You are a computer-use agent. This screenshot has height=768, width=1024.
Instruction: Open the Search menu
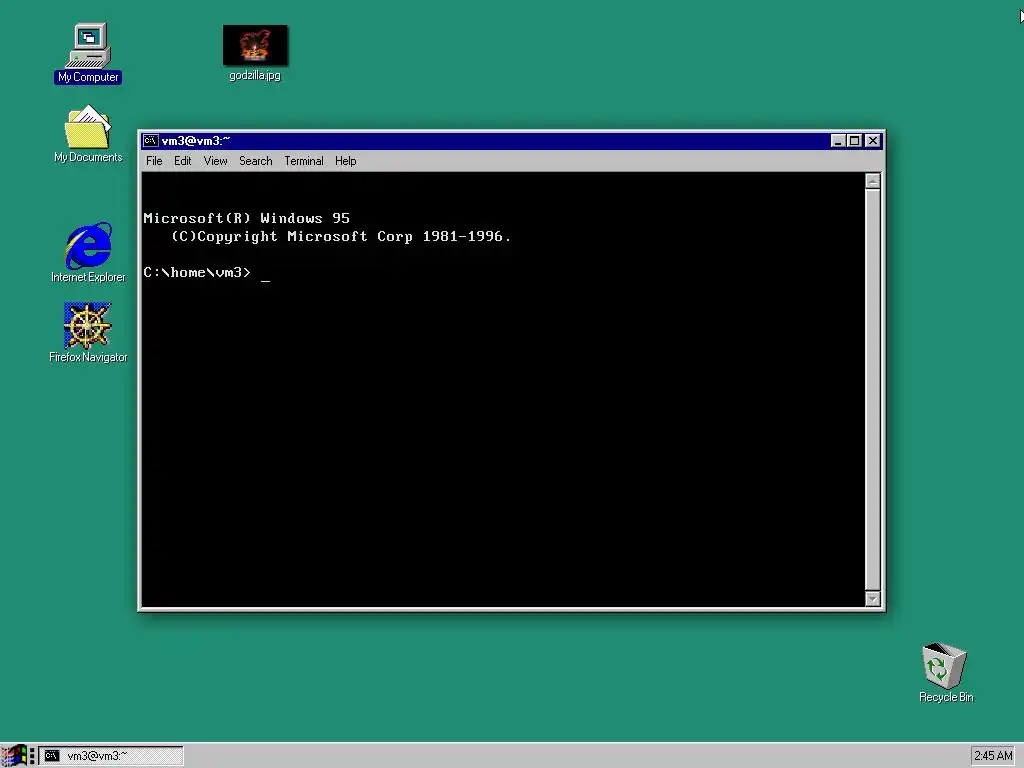255,161
